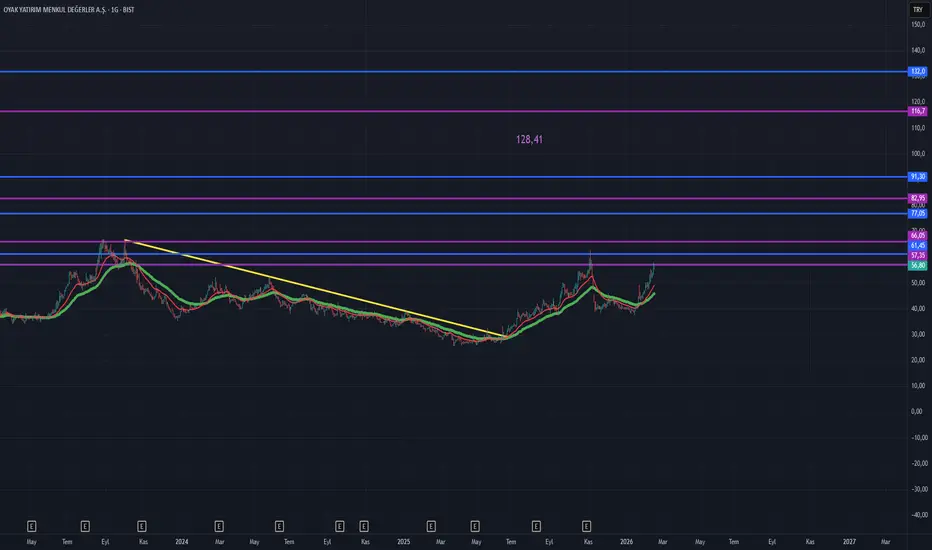Click the earnings E marker between 2025 and Mar 2025

(x=431, y=526)
